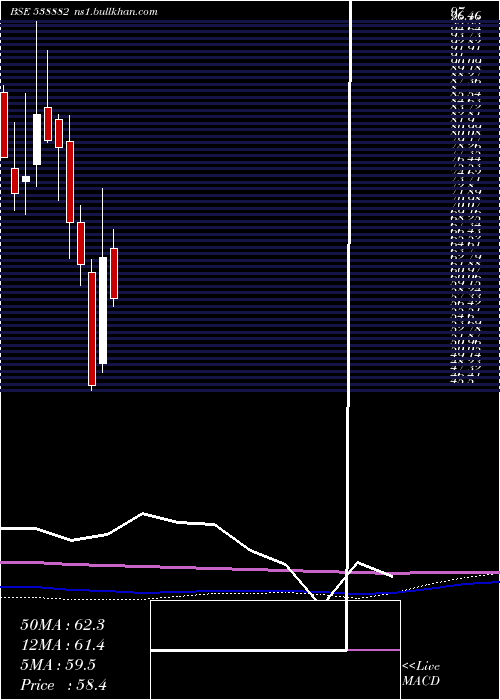Select the 12MA : 61.4 value
This screenshot has width=500, height=700.
(x=62, y=645)
